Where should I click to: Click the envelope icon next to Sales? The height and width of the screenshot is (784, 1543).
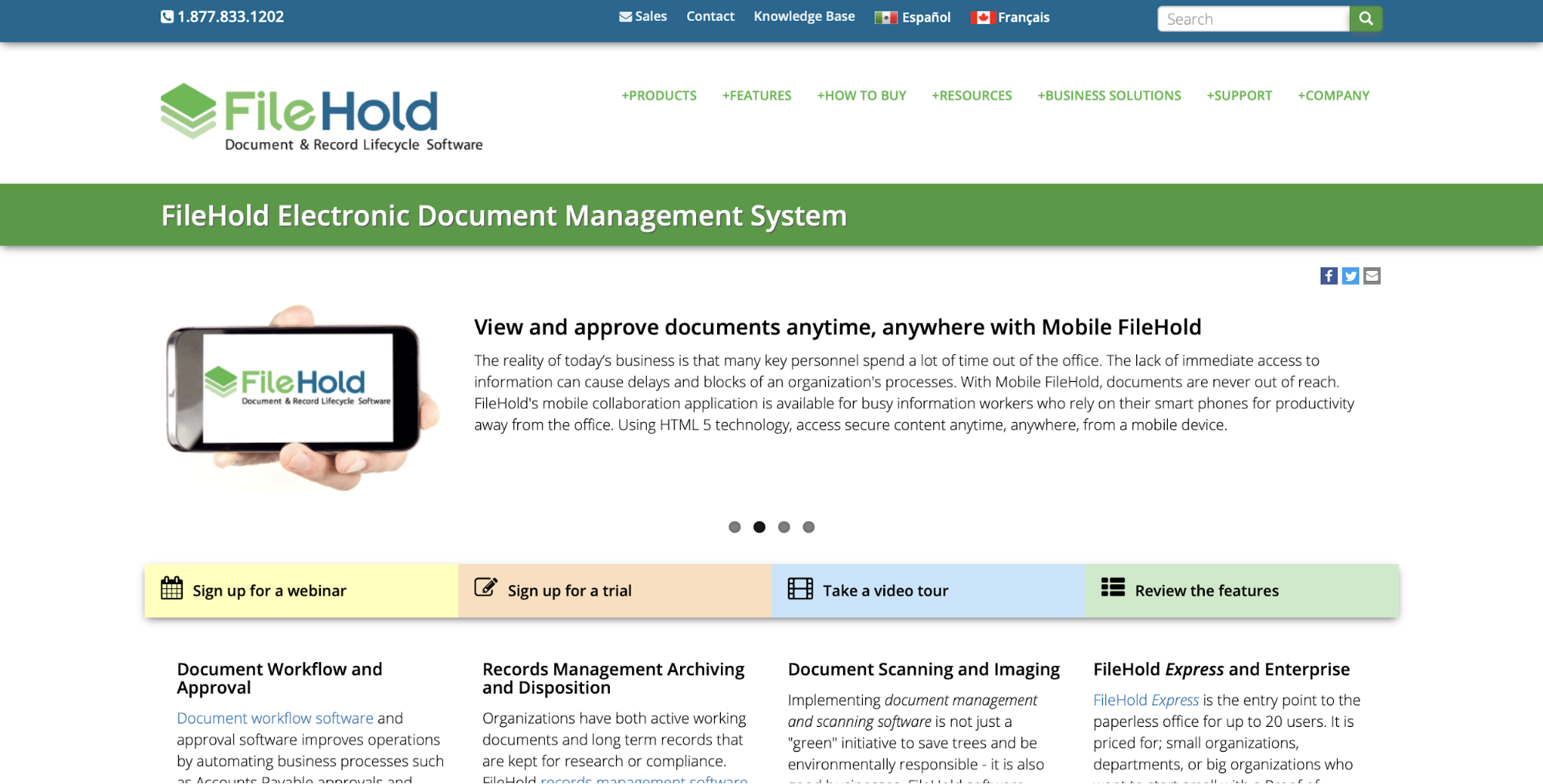[x=625, y=17]
